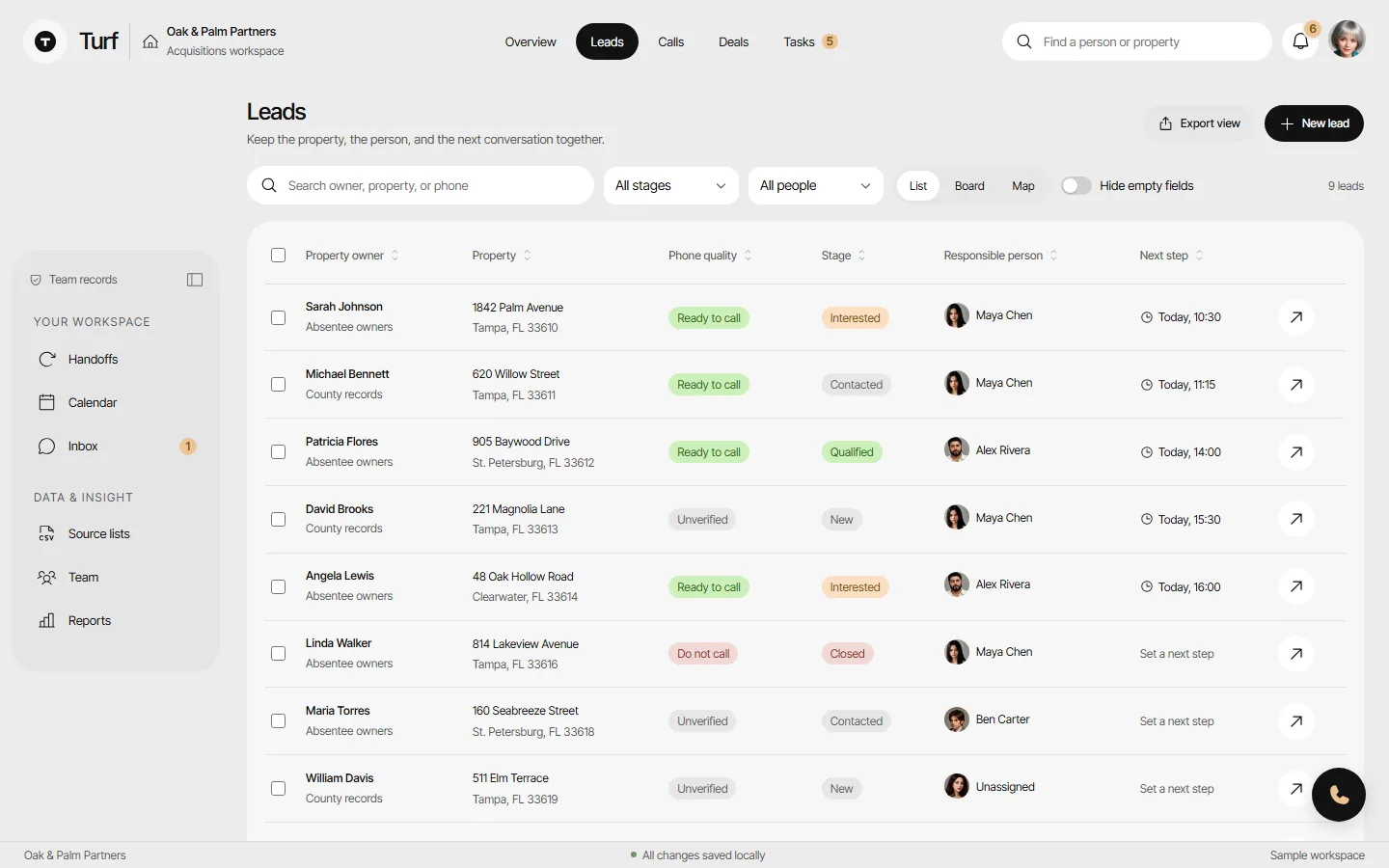The width and height of the screenshot is (1389, 868).
Task: Open the notifications bell
Action: tap(1300, 41)
